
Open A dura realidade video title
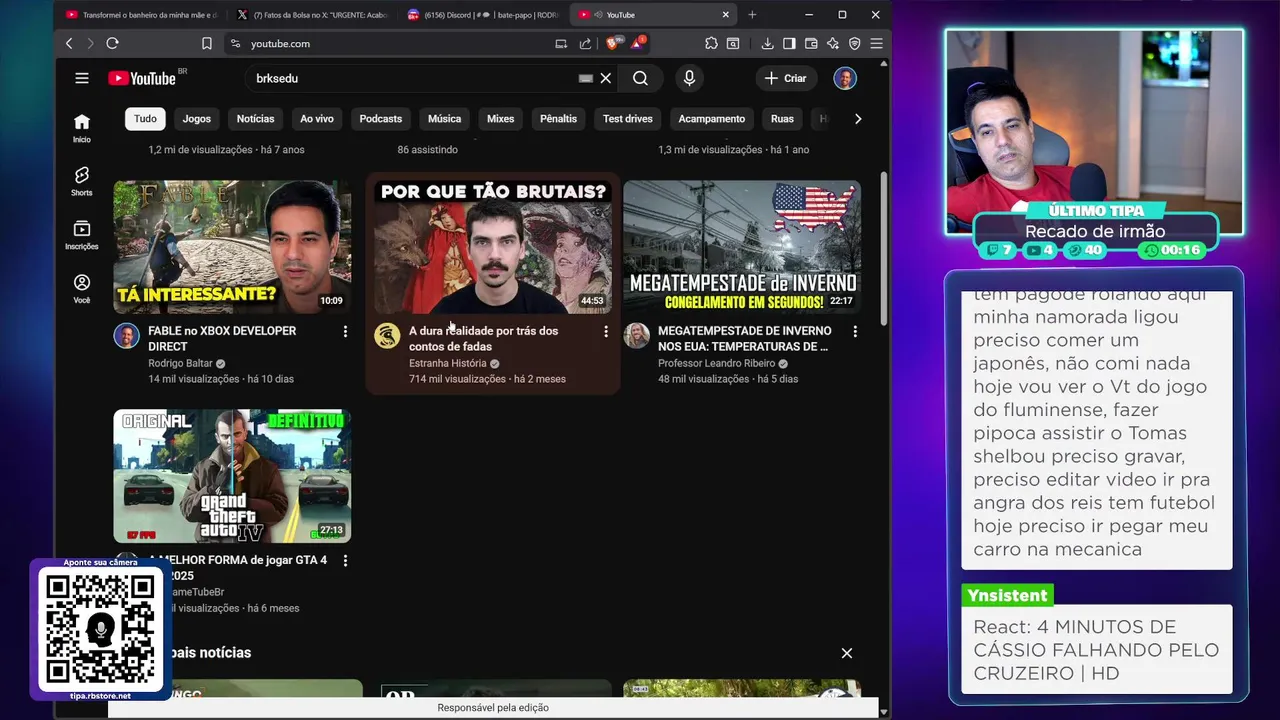coord(483,338)
